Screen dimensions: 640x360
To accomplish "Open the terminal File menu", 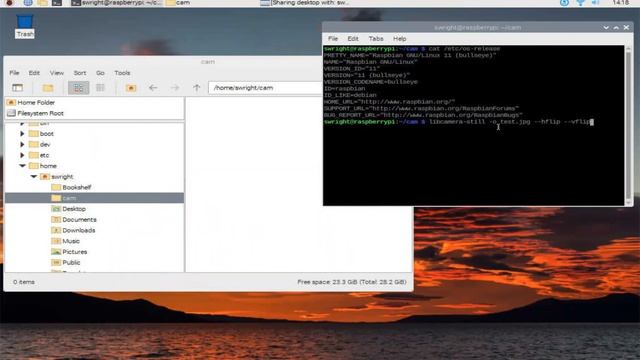I will [333, 38].
